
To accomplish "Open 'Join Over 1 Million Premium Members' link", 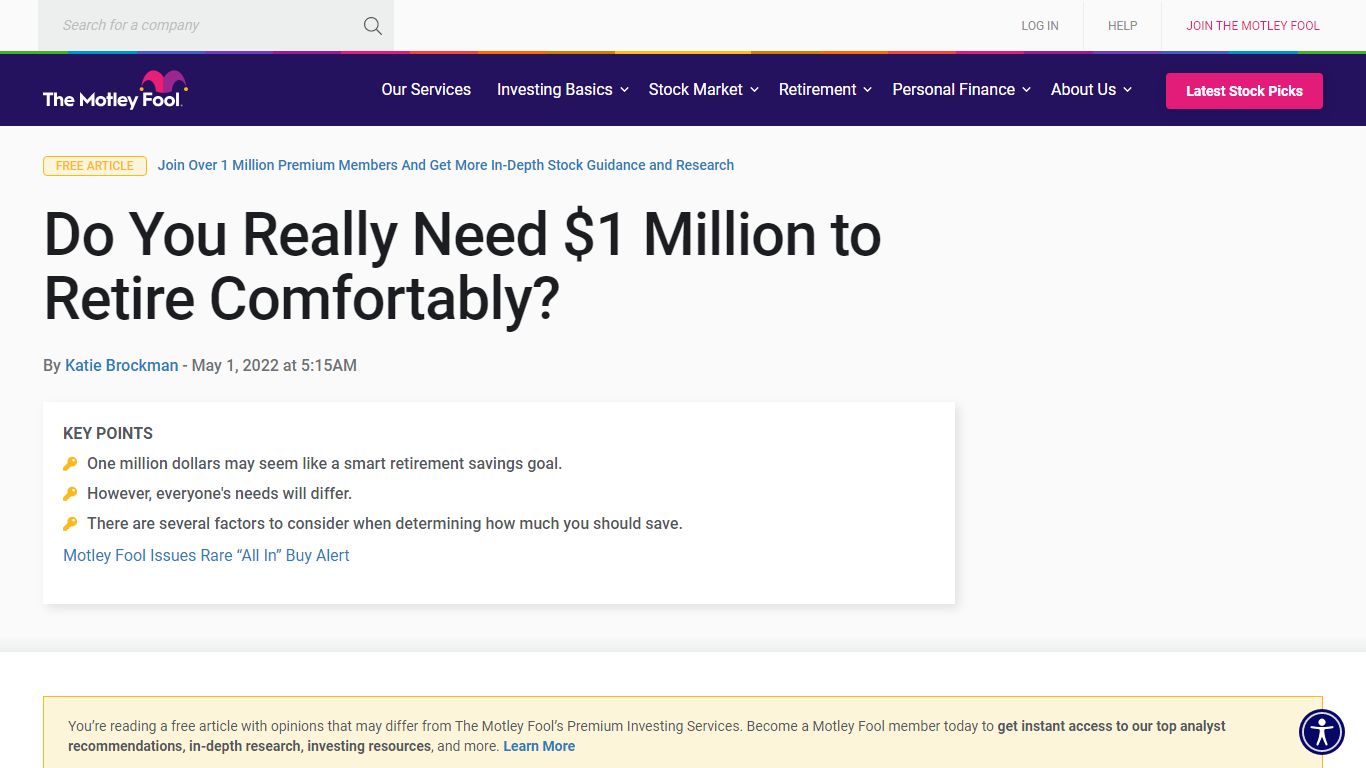I will pyautogui.click(x=446, y=165).
